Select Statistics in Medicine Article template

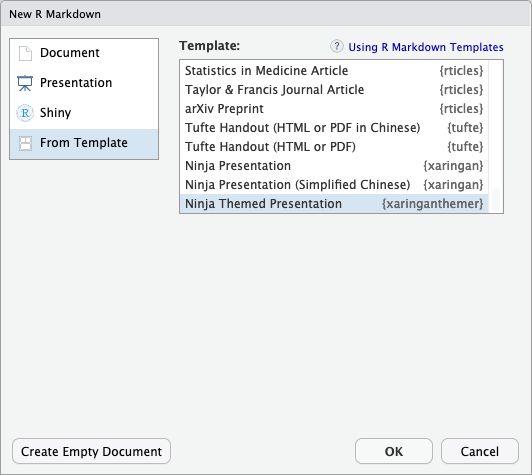click(334, 71)
